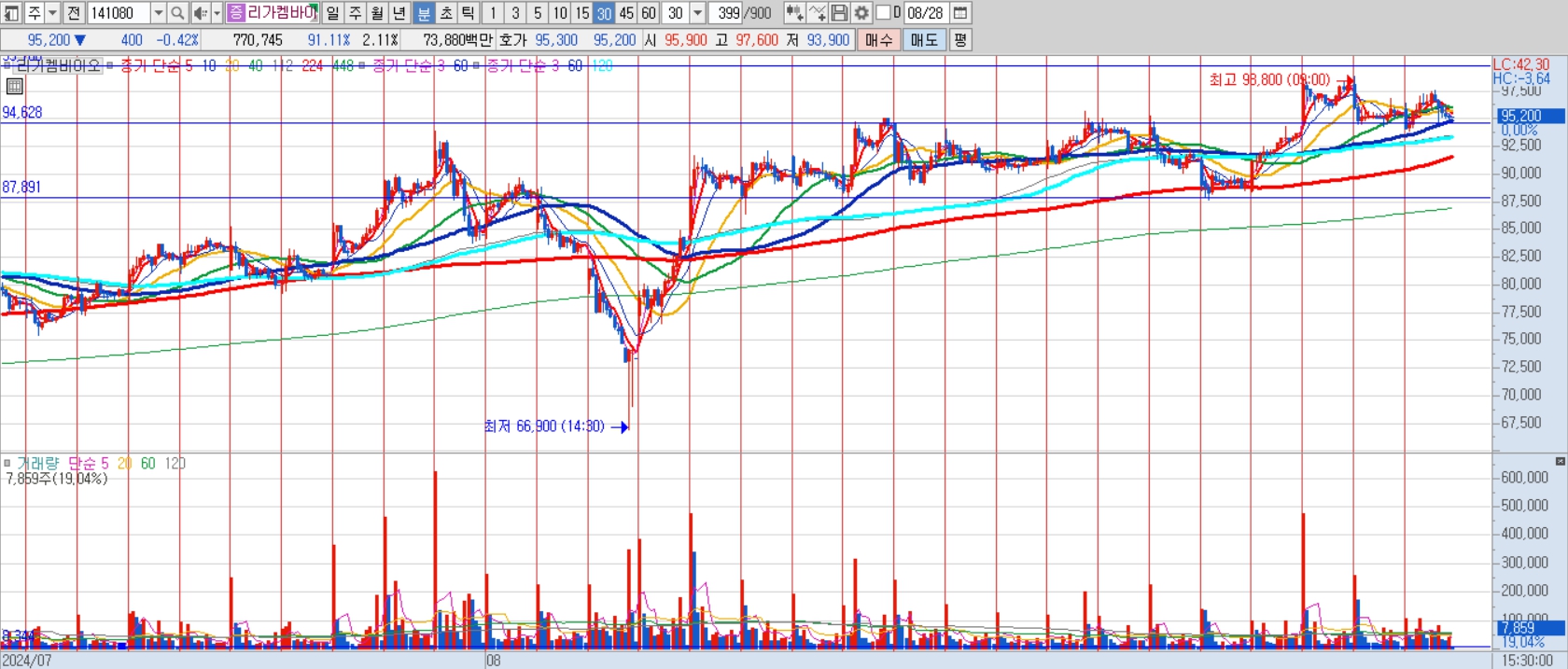Select the 45-minute interval tab
This screenshot has width=1568, height=669.
(x=626, y=13)
